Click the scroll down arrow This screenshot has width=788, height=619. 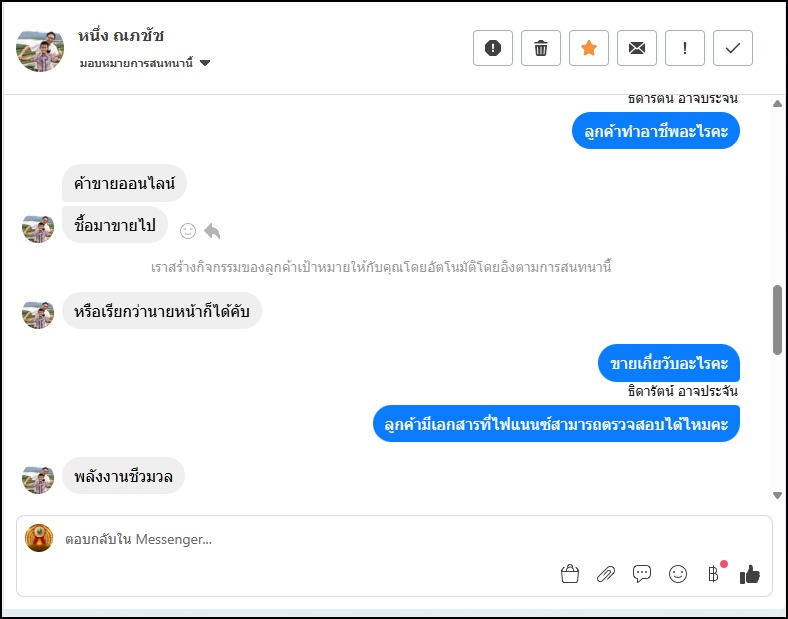[x=778, y=495]
